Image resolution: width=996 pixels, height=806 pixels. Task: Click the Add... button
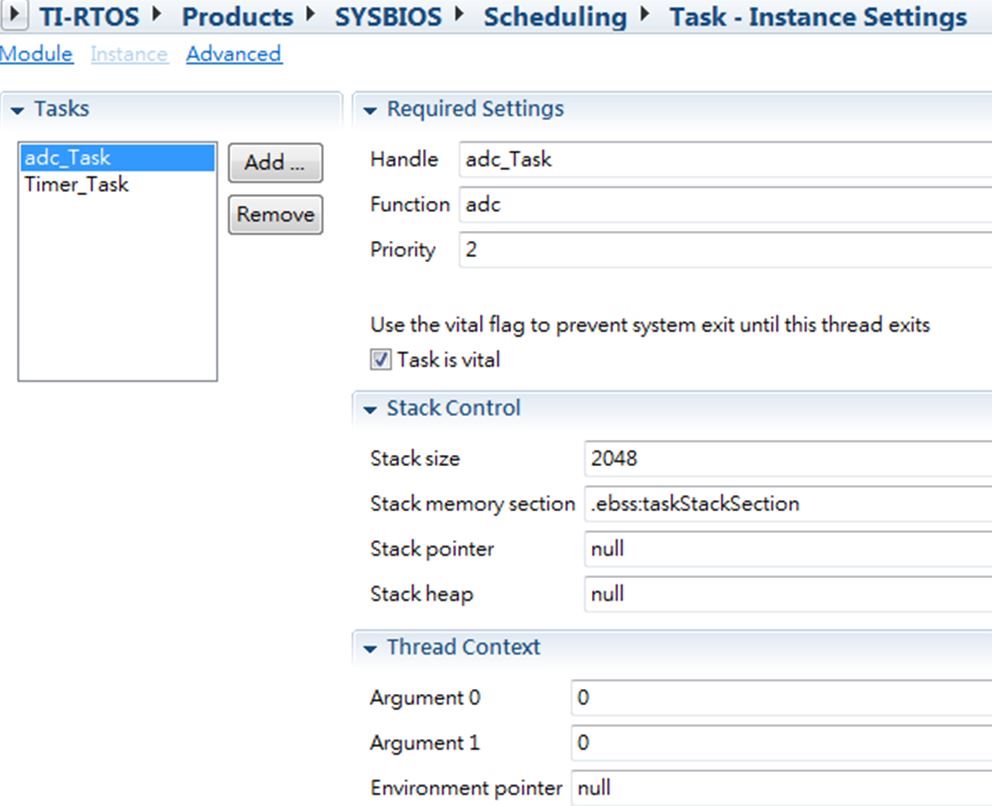click(275, 163)
